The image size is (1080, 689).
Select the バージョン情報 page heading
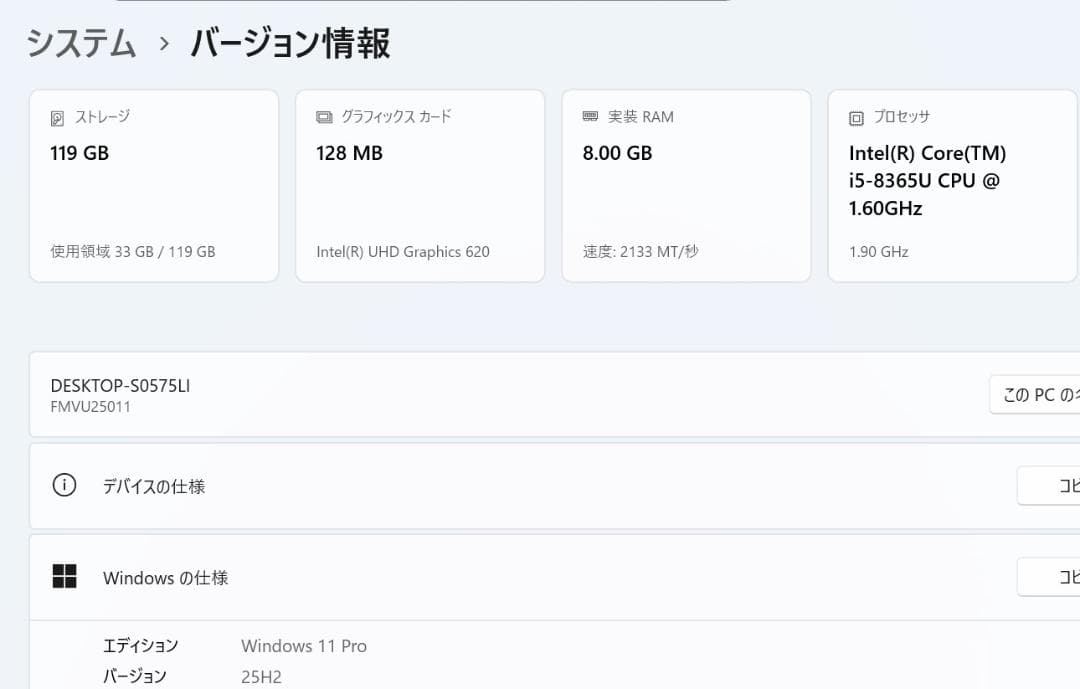point(290,43)
